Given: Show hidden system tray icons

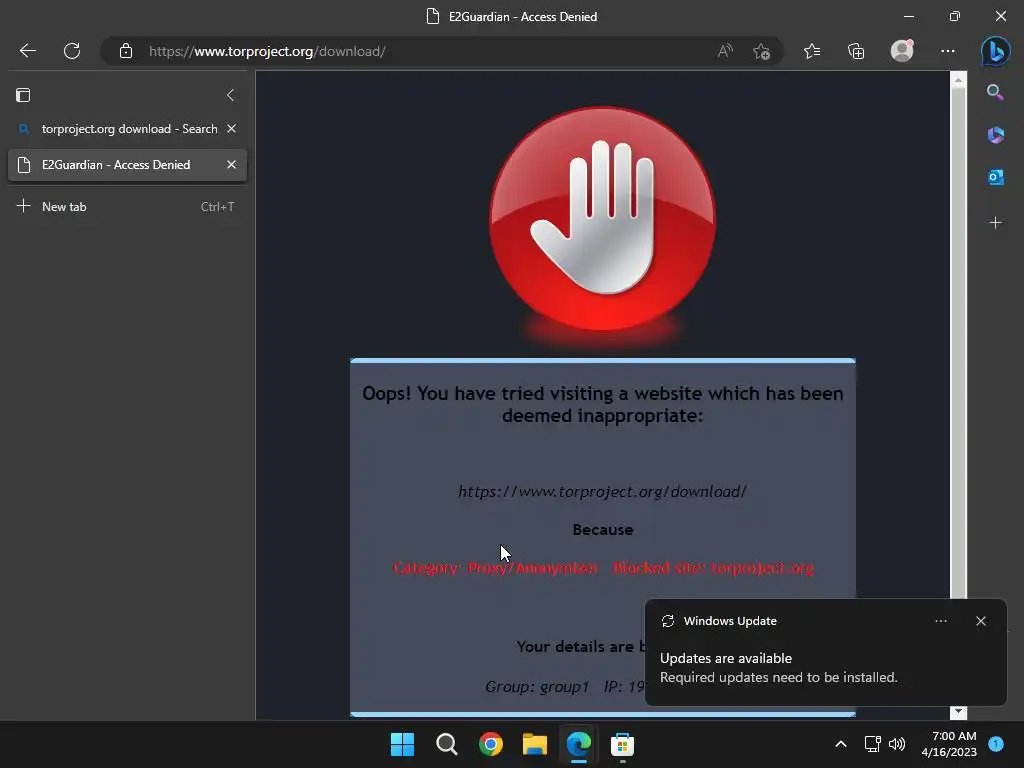Looking at the screenshot, I should coord(841,744).
